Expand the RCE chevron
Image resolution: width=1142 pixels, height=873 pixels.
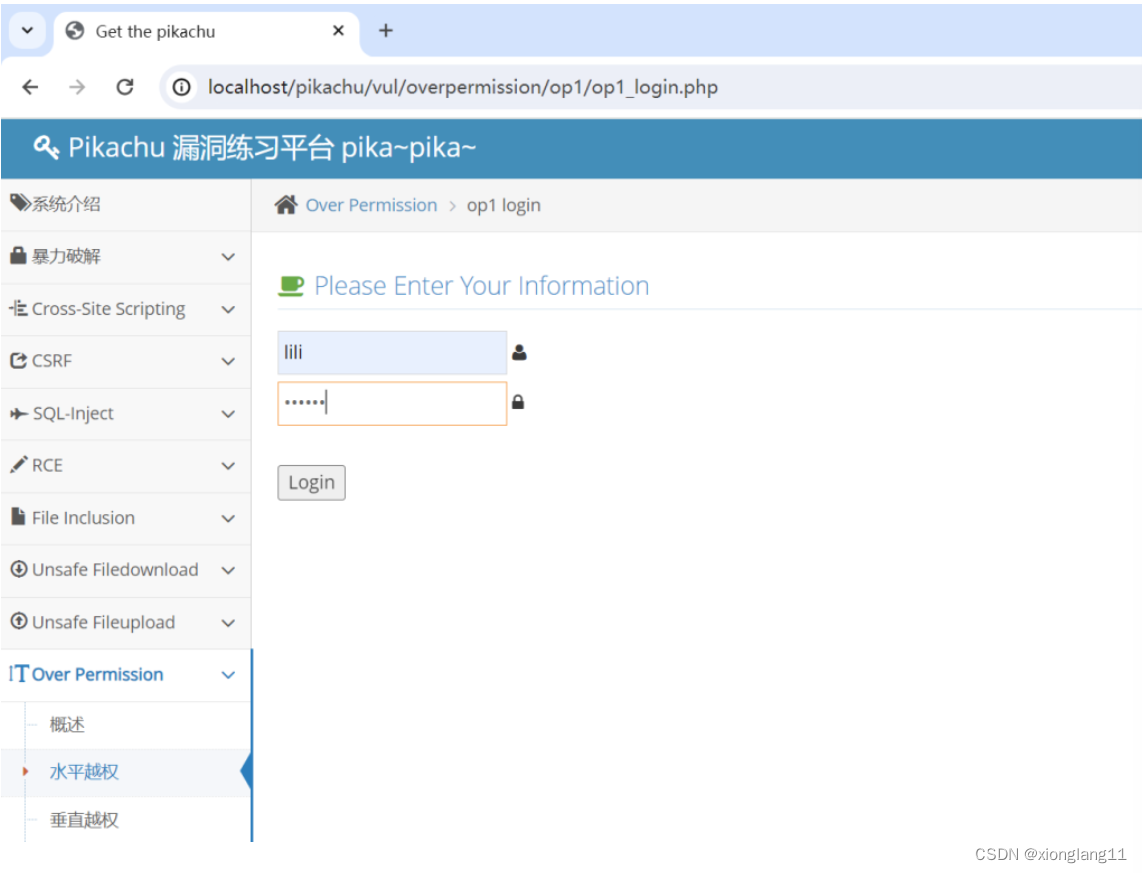click(x=228, y=466)
